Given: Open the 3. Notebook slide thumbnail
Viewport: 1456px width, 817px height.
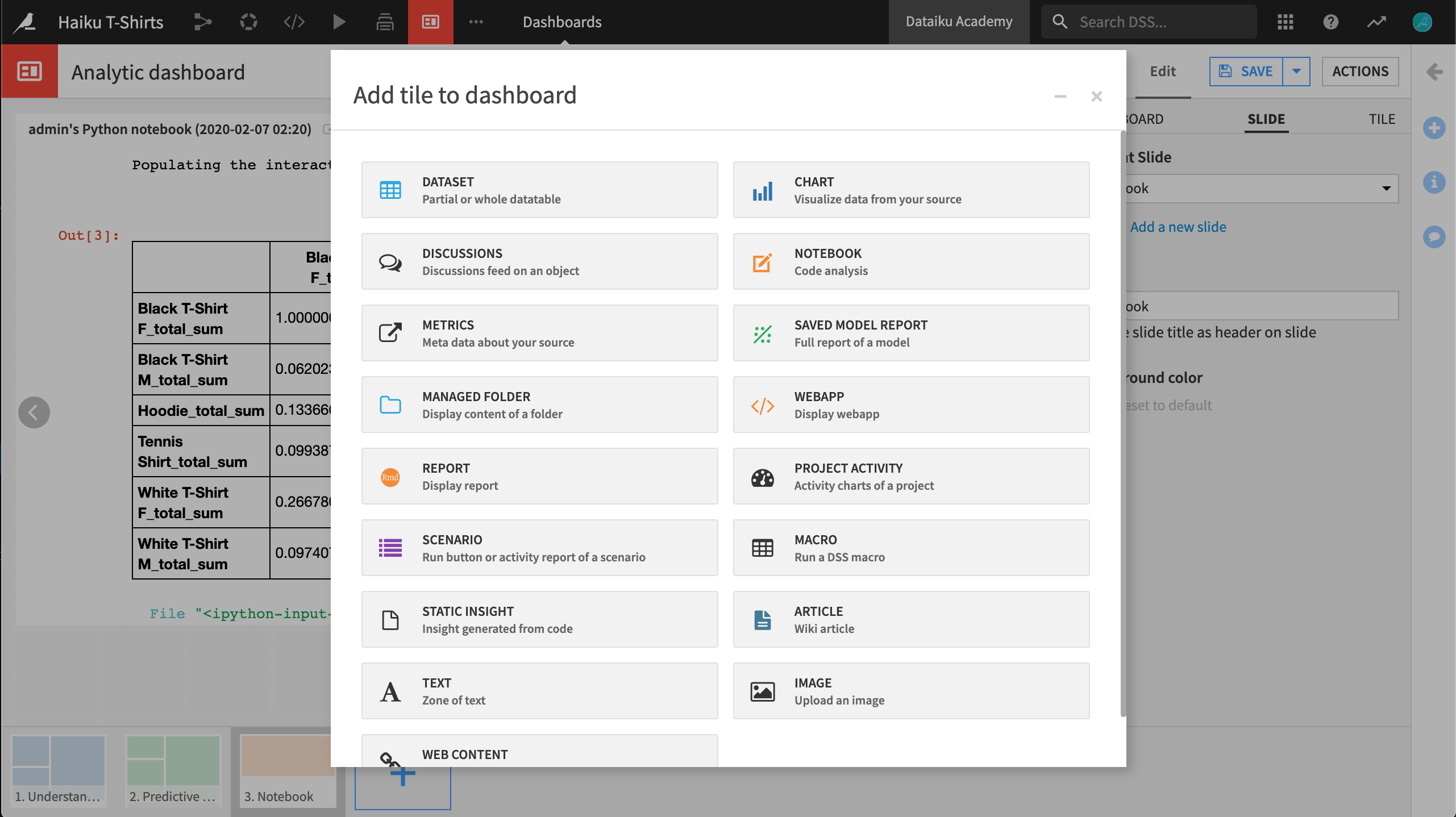Looking at the screenshot, I should [x=288, y=770].
